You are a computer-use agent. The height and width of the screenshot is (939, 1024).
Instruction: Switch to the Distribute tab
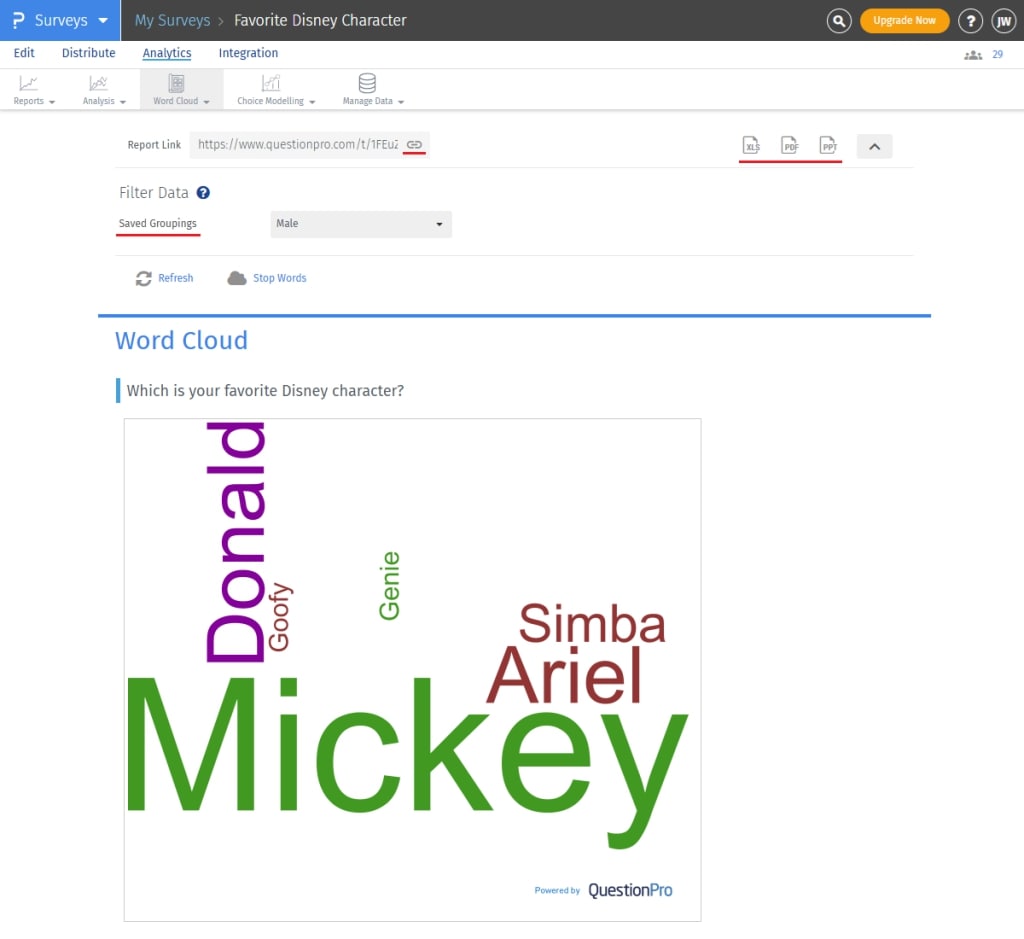88,53
